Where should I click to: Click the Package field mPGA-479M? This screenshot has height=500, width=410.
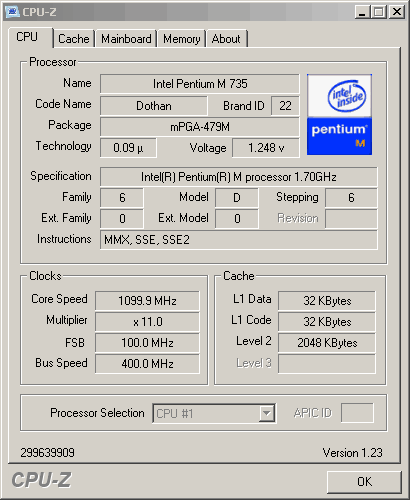tap(200, 127)
